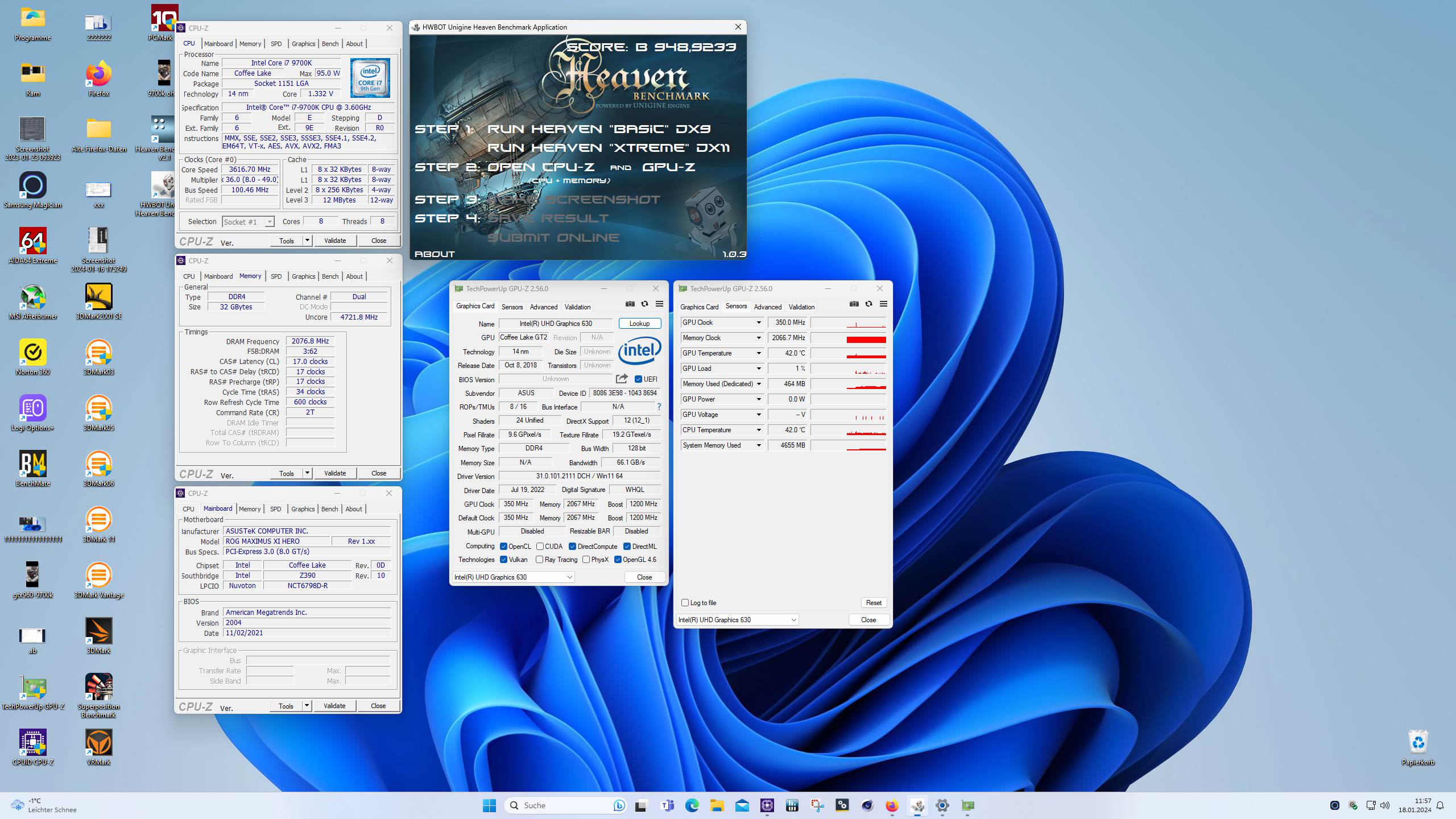Open 3DMark2001 SE desktop icon
Viewport: 1456px width, 819px height.
pos(98,301)
